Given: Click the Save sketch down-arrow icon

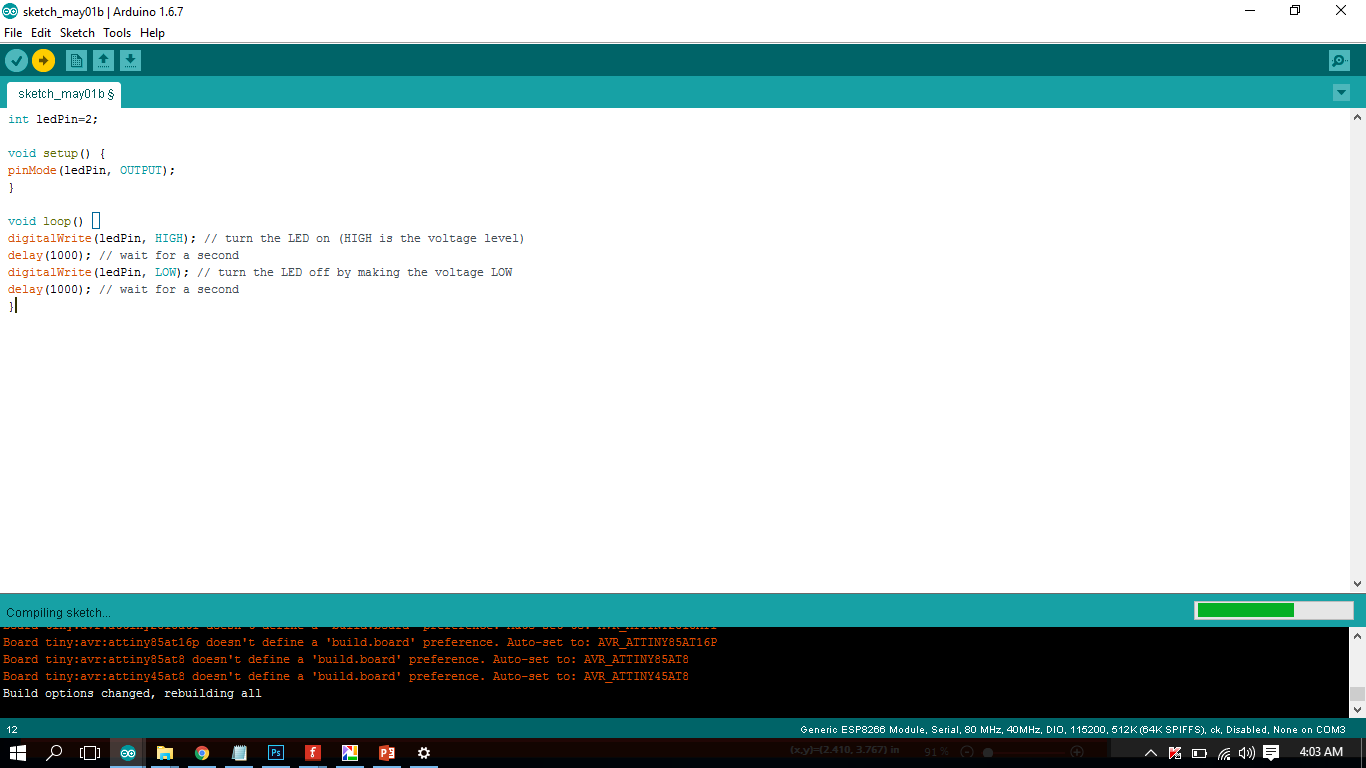Looking at the screenshot, I should pyautogui.click(x=130, y=61).
